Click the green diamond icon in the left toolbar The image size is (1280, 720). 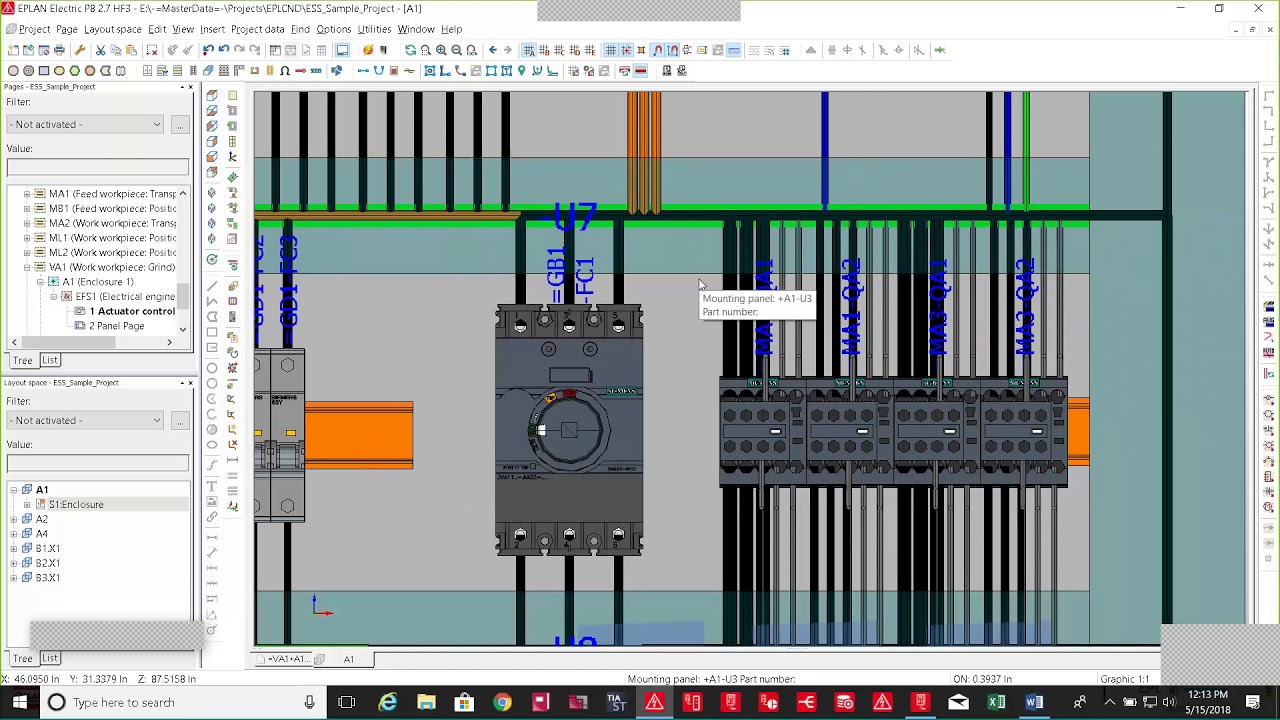(x=232, y=177)
